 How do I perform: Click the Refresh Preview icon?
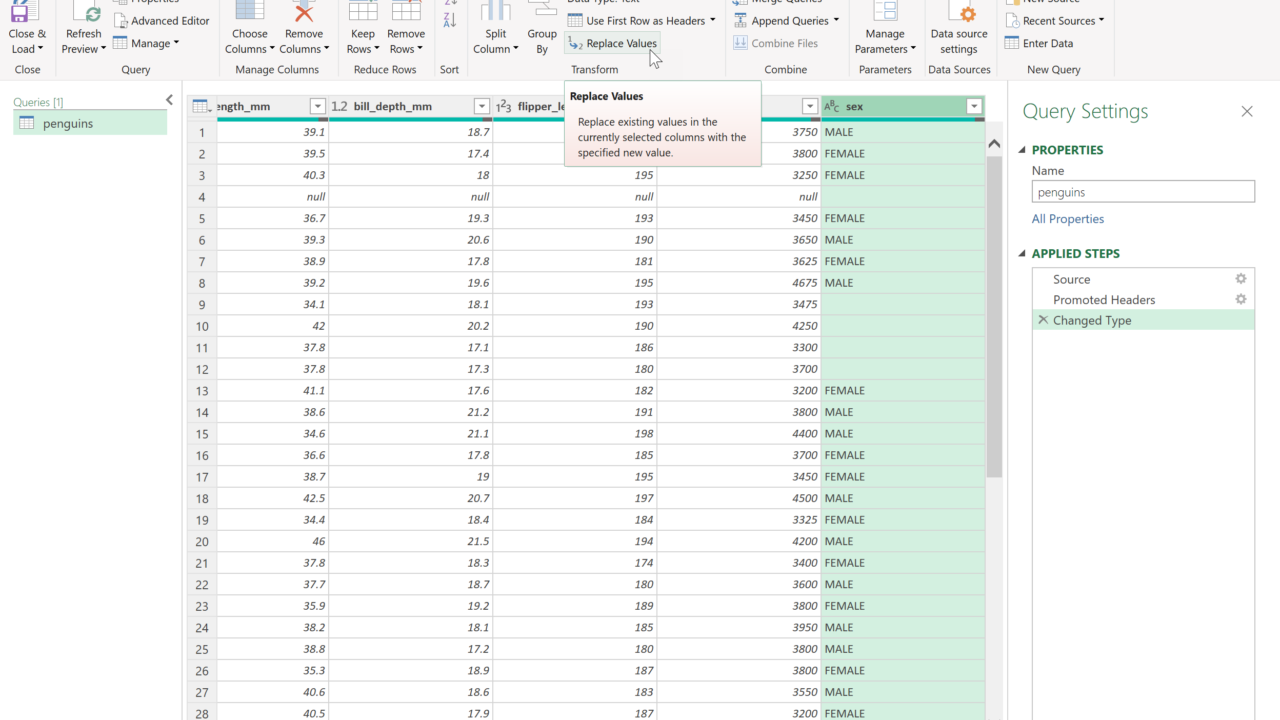point(84,14)
